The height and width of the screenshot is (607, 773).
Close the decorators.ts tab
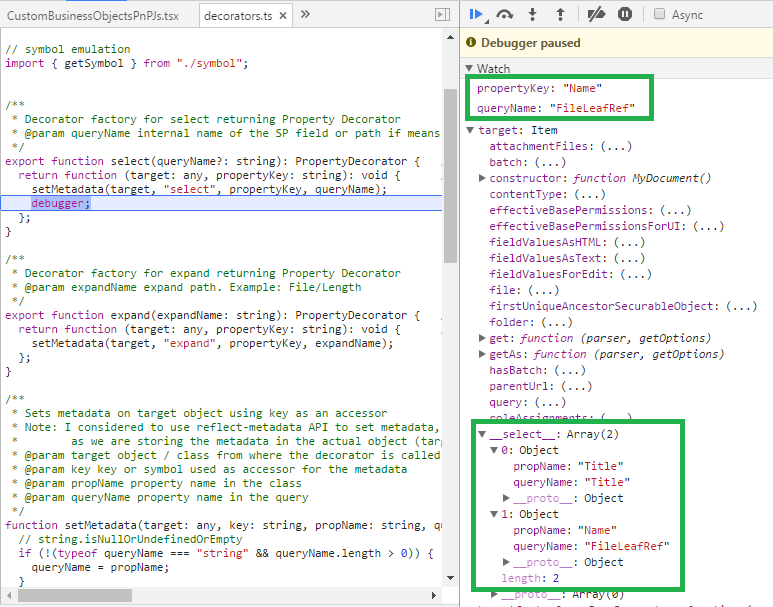click(283, 16)
